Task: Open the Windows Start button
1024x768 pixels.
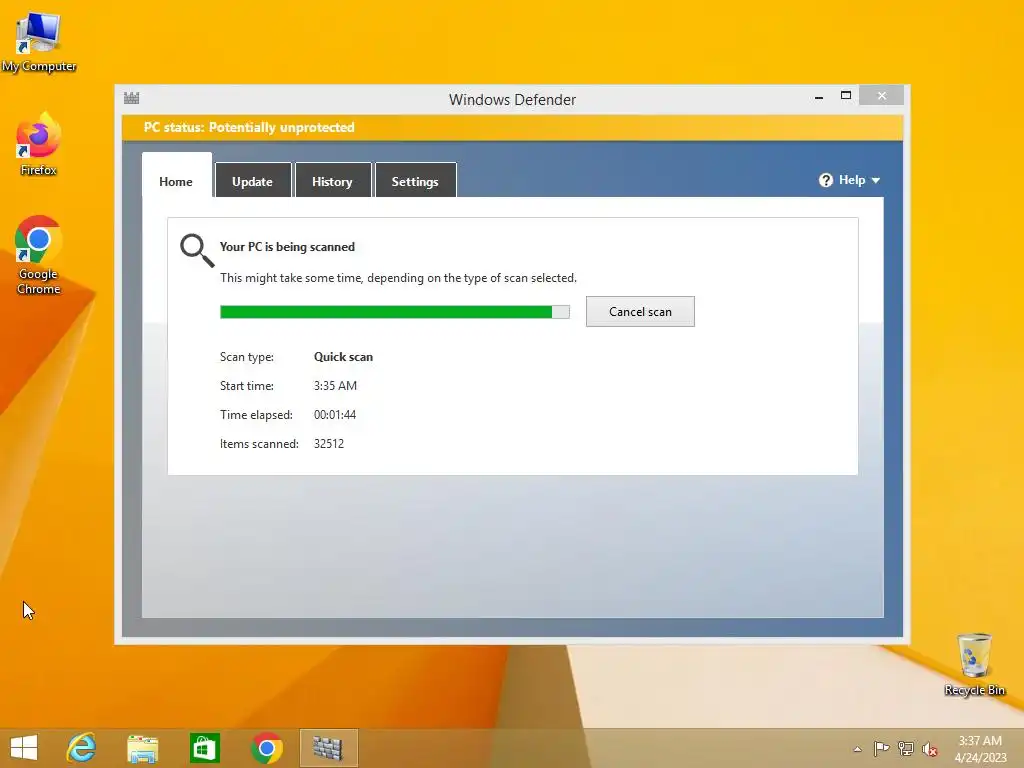Action: coord(24,748)
